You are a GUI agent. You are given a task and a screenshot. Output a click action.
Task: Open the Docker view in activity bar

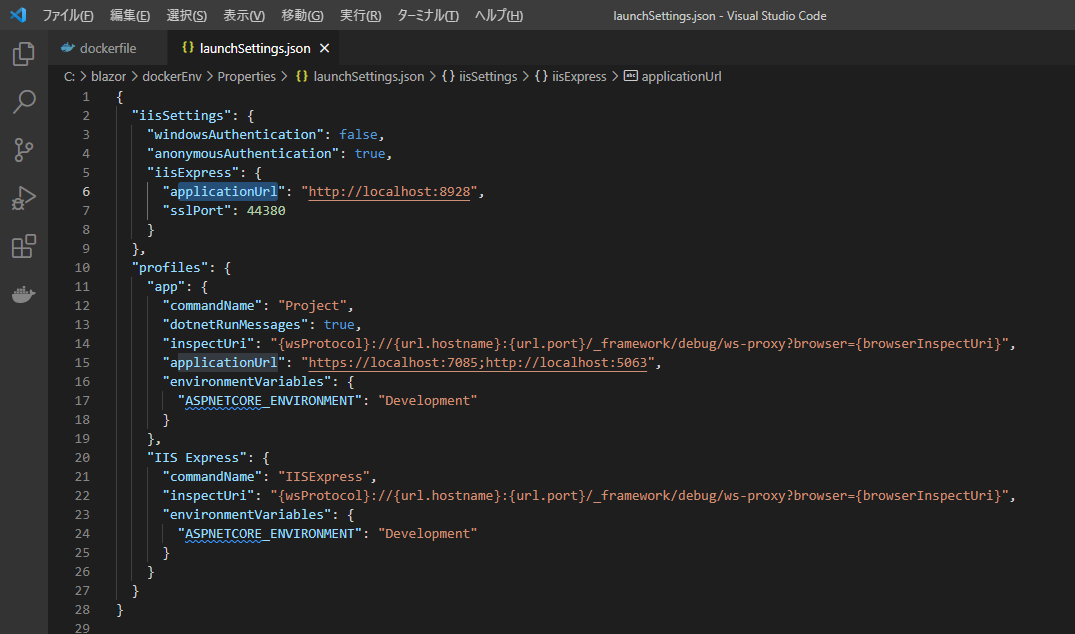(x=23, y=295)
